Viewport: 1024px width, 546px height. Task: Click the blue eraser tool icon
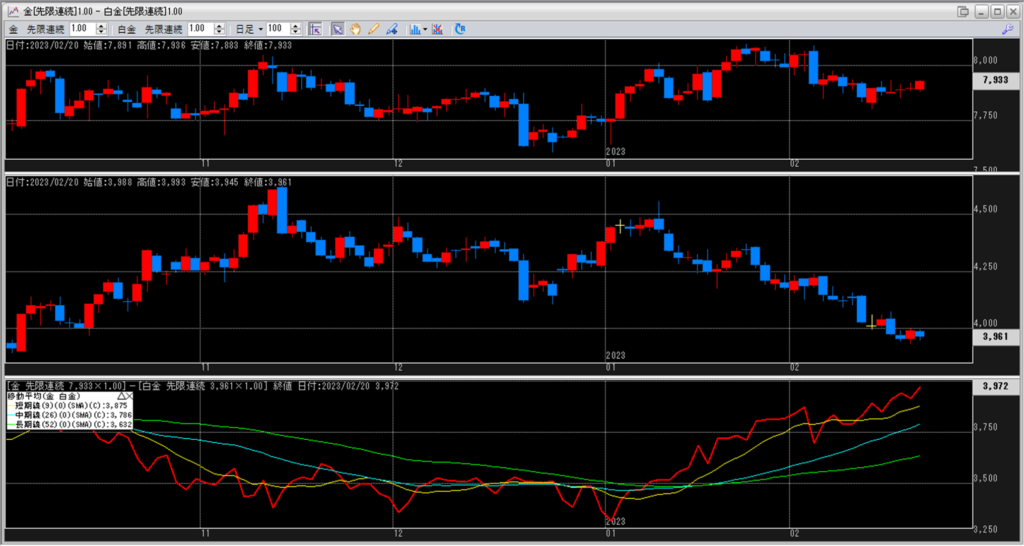[391, 29]
